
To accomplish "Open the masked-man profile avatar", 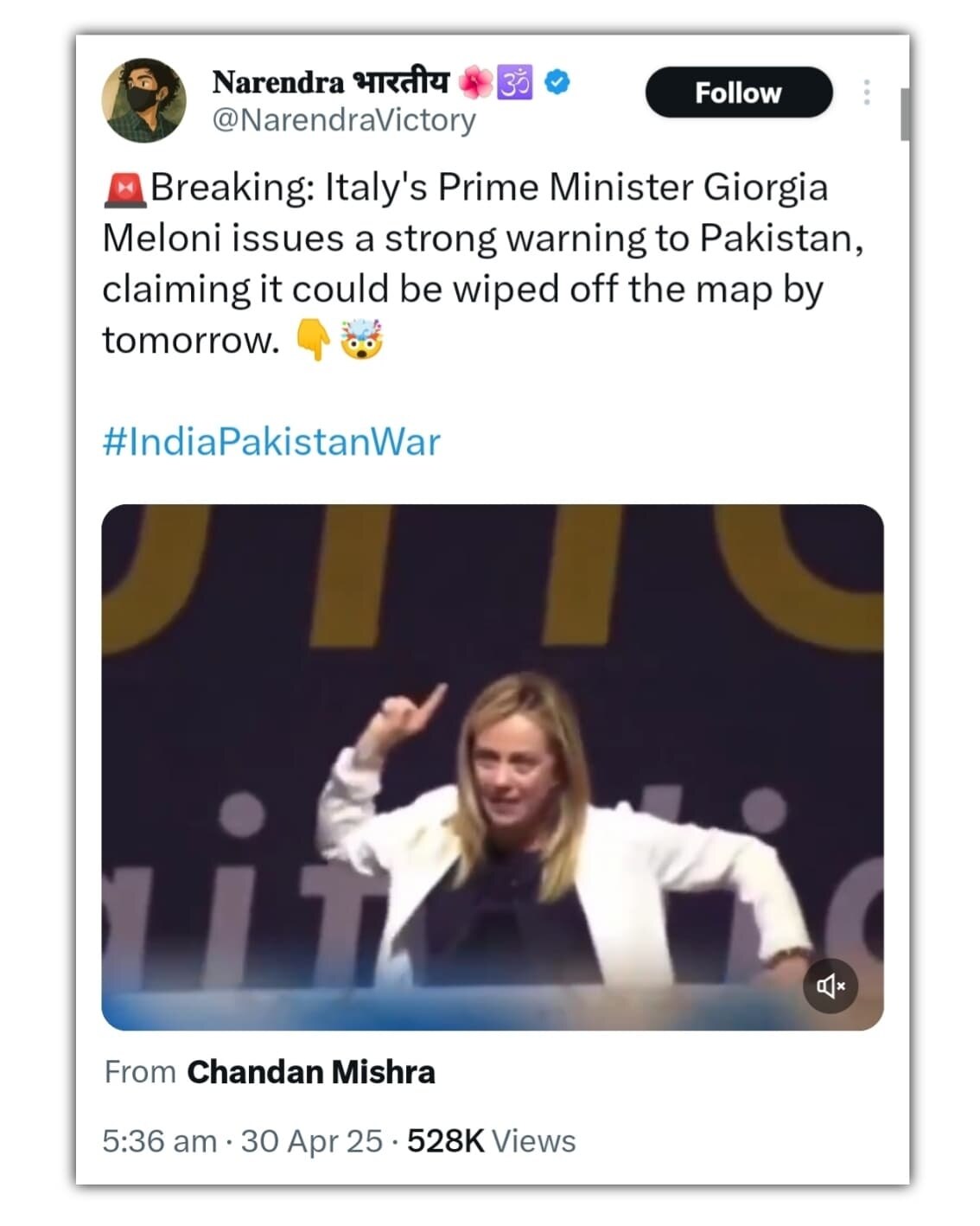I will coord(143,99).
